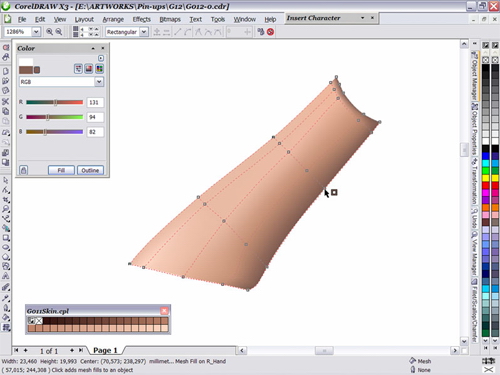Viewport: 500px width, 375px height.
Task: Open the Bitmaps menu
Action: click(x=170, y=19)
